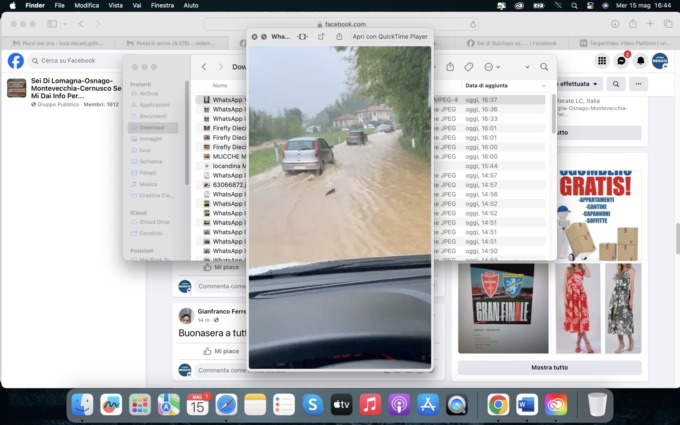Open the Vista menu in menu bar
This screenshot has width=680, height=425.
pyautogui.click(x=116, y=6)
